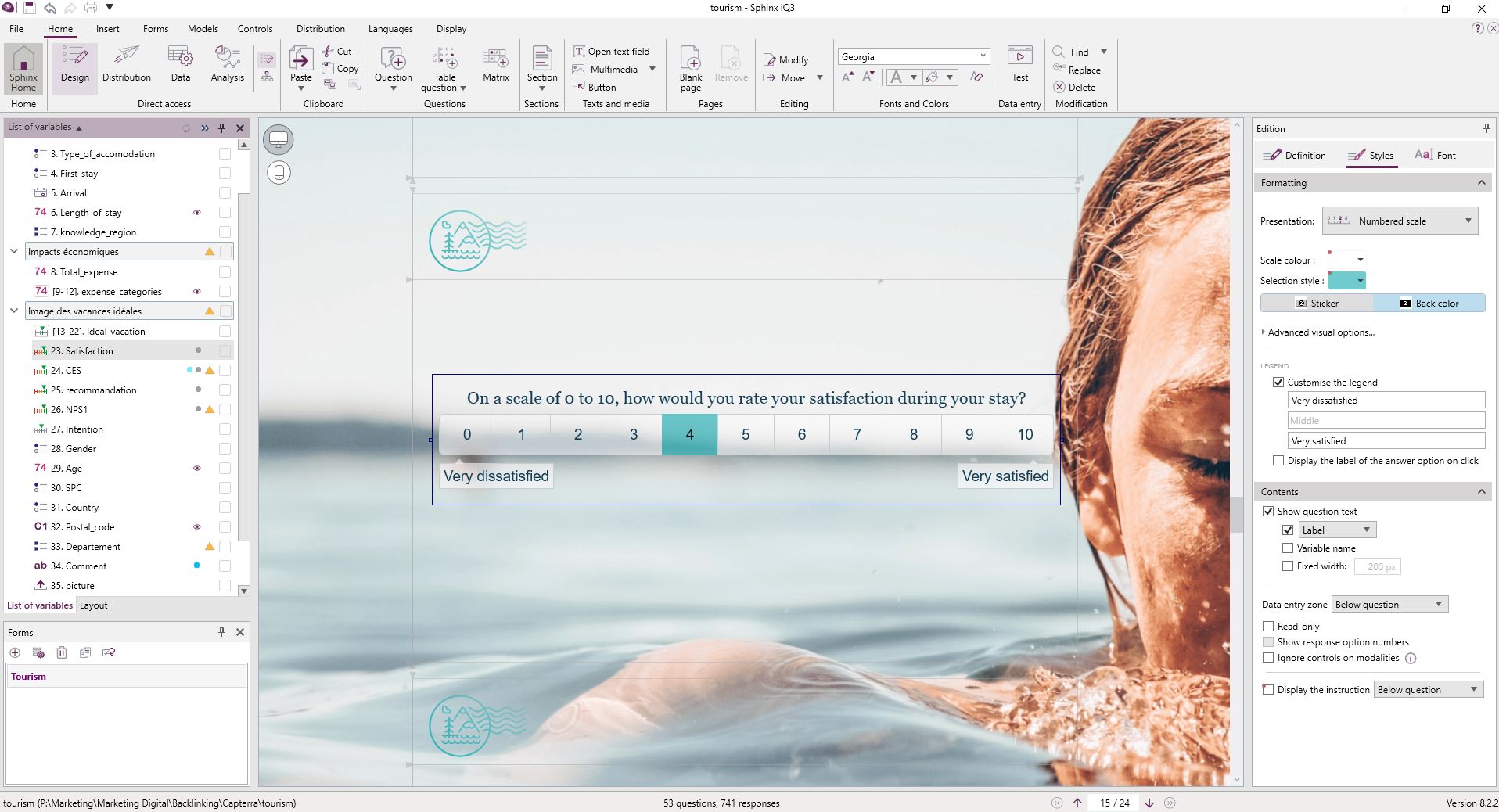Click the Sphinx Home icon
The width and height of the screenshot is (1499, 812).
[x=23, y=68]
